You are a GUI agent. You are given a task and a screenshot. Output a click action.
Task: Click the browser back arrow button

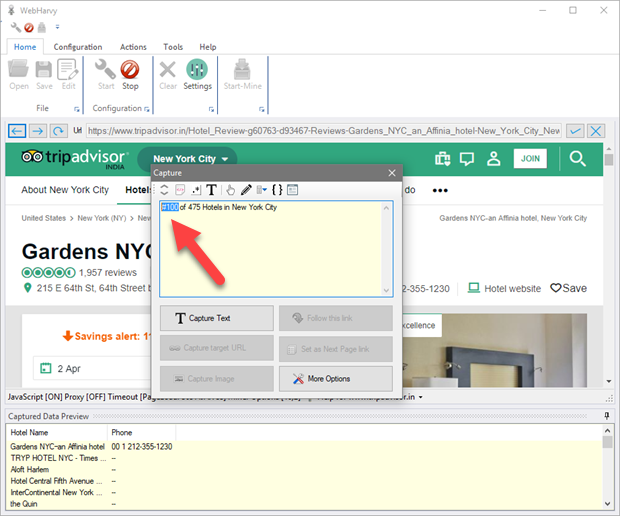(17, 131)
